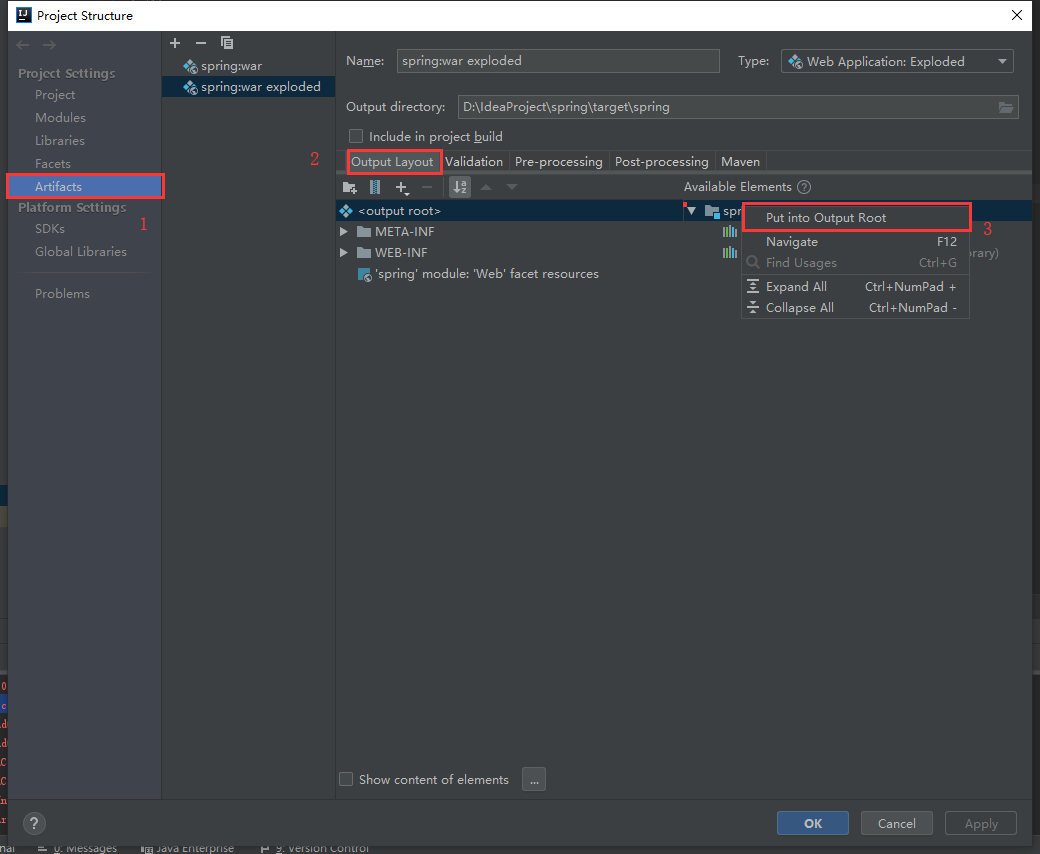Viewport: 1040px width, 854px height.
Task: Click the create directory icon
Action: 350,188
